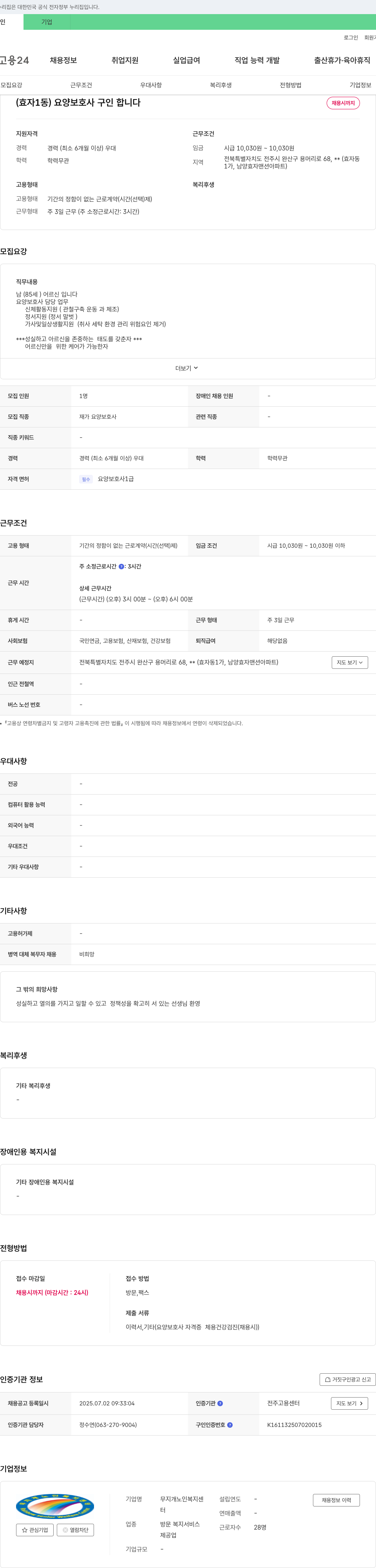The image size is (376, 1568).
Task: Open the 출산휴가·육아휴직 menu
Action: [342, 60]
